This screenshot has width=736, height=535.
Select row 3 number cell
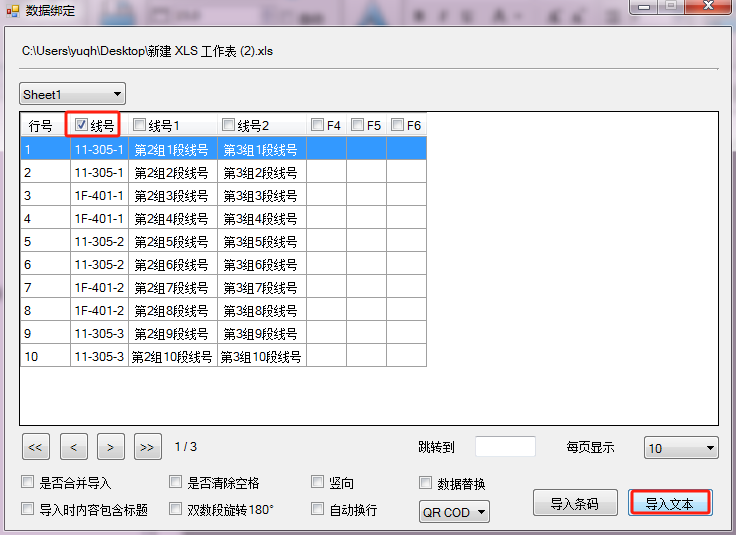click(46, 195)
